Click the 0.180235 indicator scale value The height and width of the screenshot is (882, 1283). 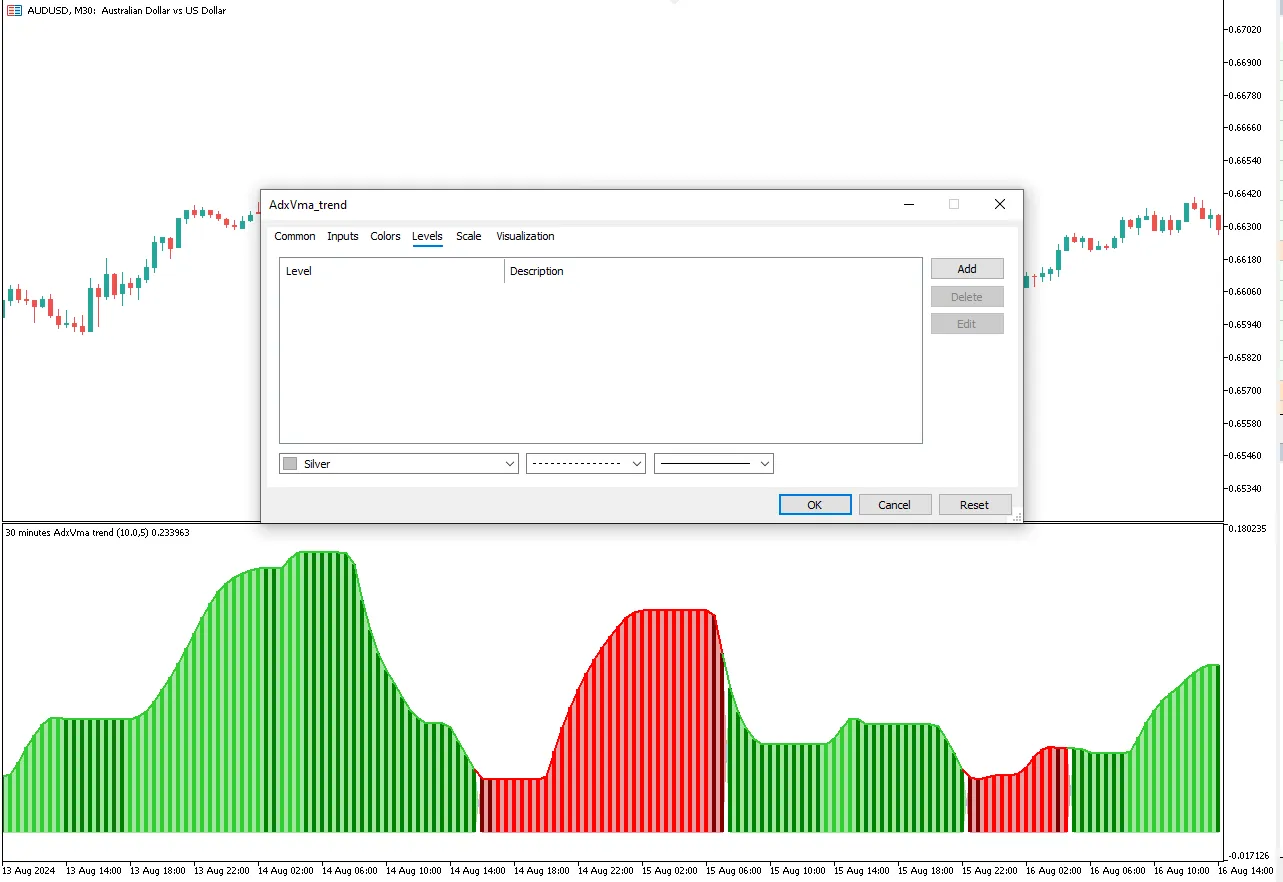click(x=1248, y=529)
